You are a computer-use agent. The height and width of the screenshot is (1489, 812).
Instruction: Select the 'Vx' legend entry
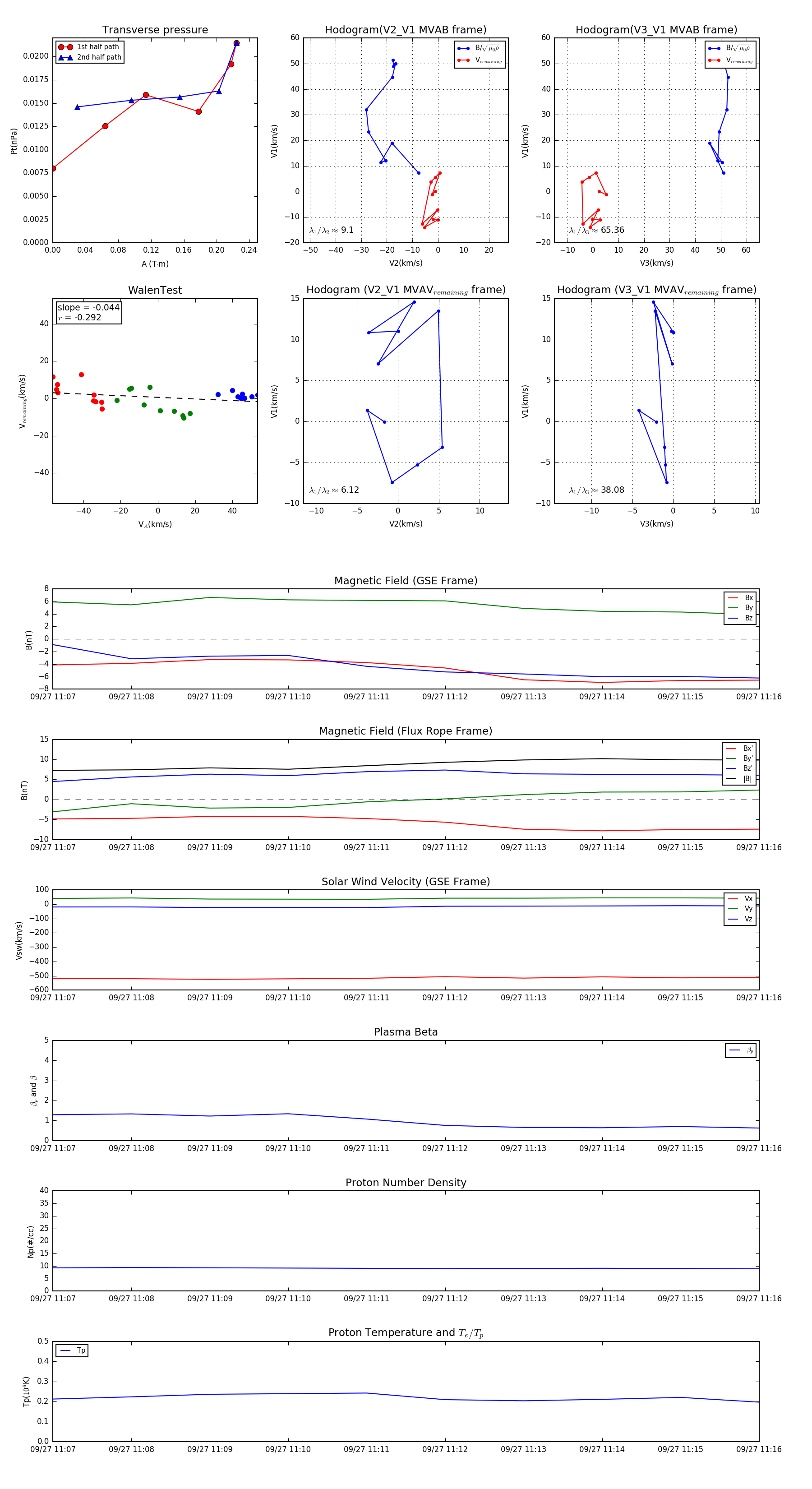click(740, 899)
